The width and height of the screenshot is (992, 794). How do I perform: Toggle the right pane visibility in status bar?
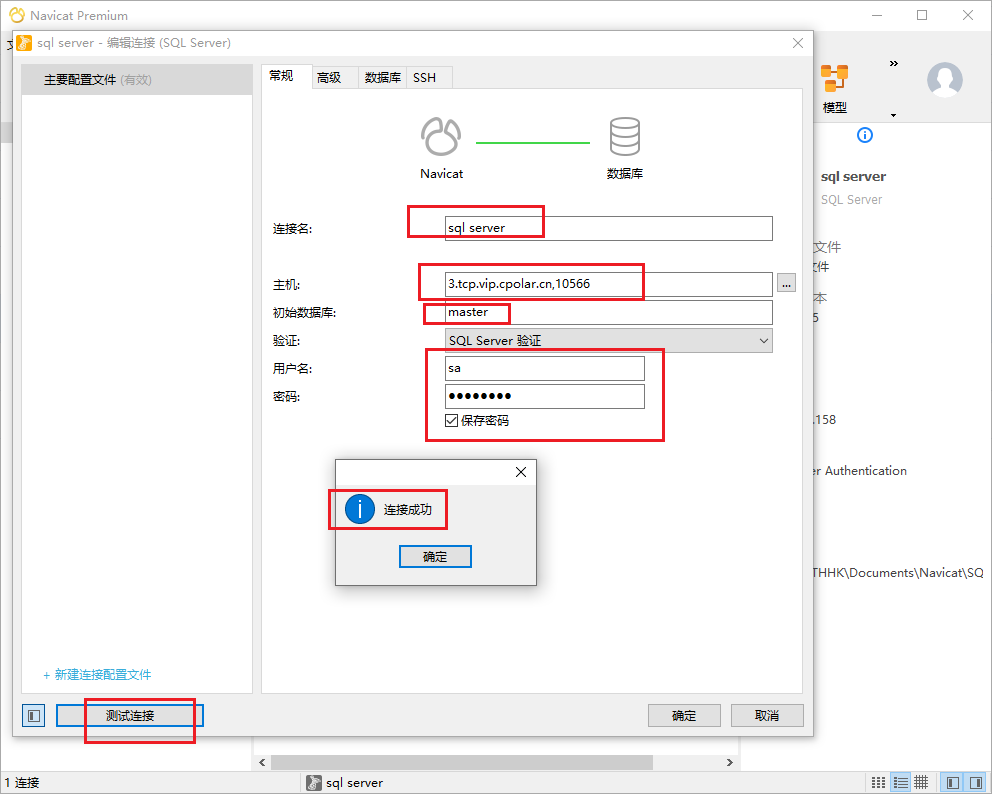[x=975, y=782]
